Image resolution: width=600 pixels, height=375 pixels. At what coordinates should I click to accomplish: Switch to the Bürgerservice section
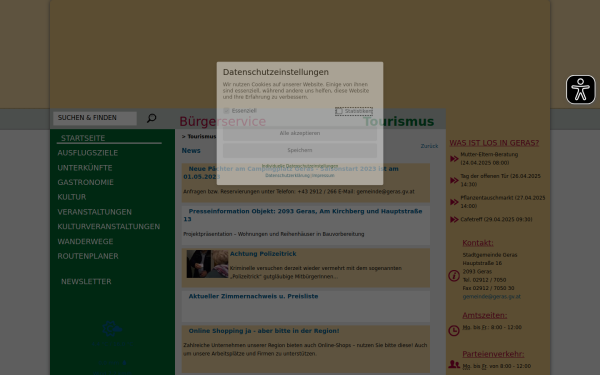(222, 121)
